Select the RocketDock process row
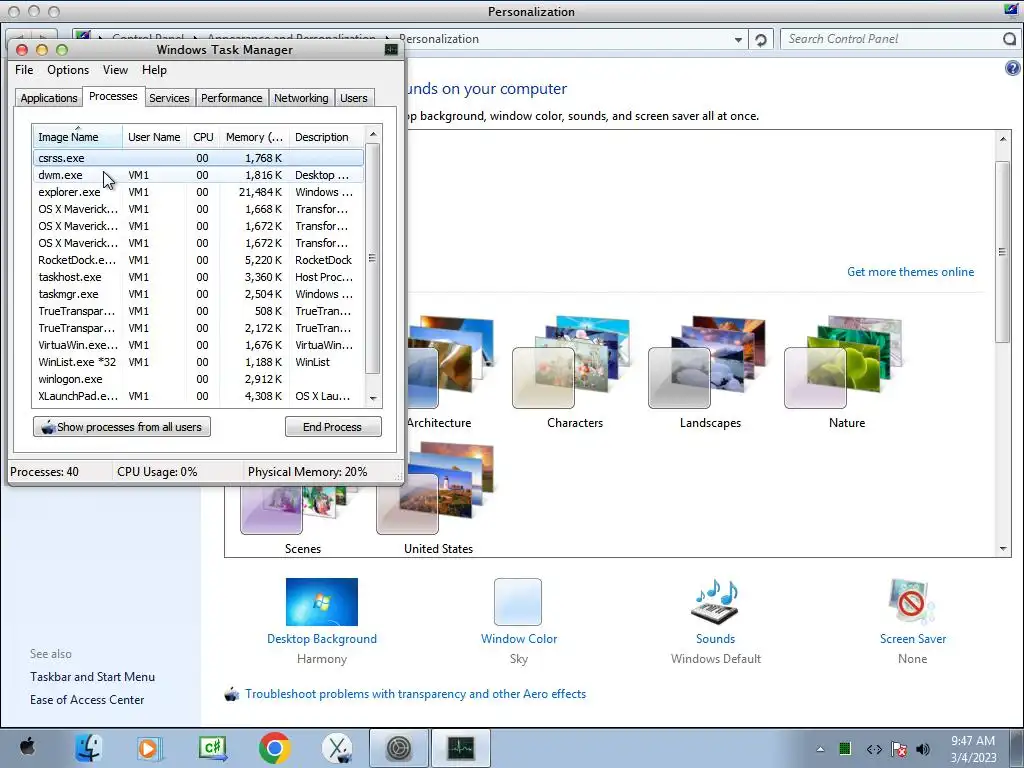1024x768 pixels. point(198,260)
